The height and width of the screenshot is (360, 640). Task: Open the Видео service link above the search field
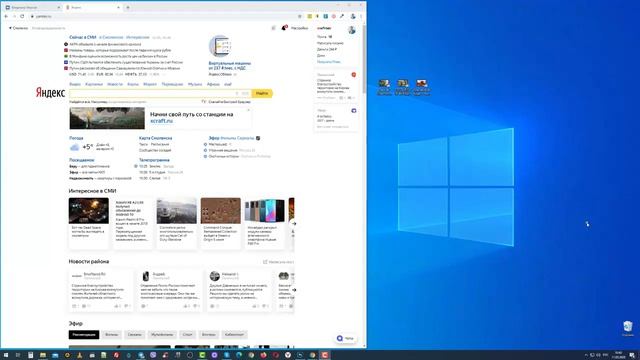(x=75, y=84)
